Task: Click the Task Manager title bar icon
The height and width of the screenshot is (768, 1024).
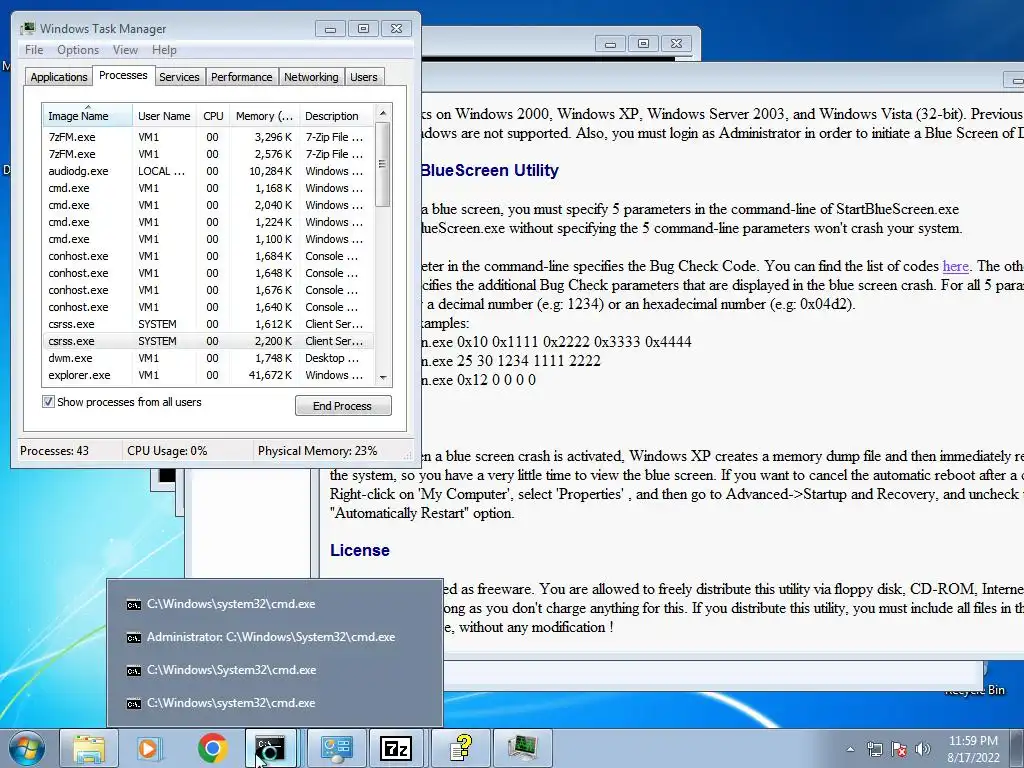Action: pyautogui.click(x=27, y=29)
